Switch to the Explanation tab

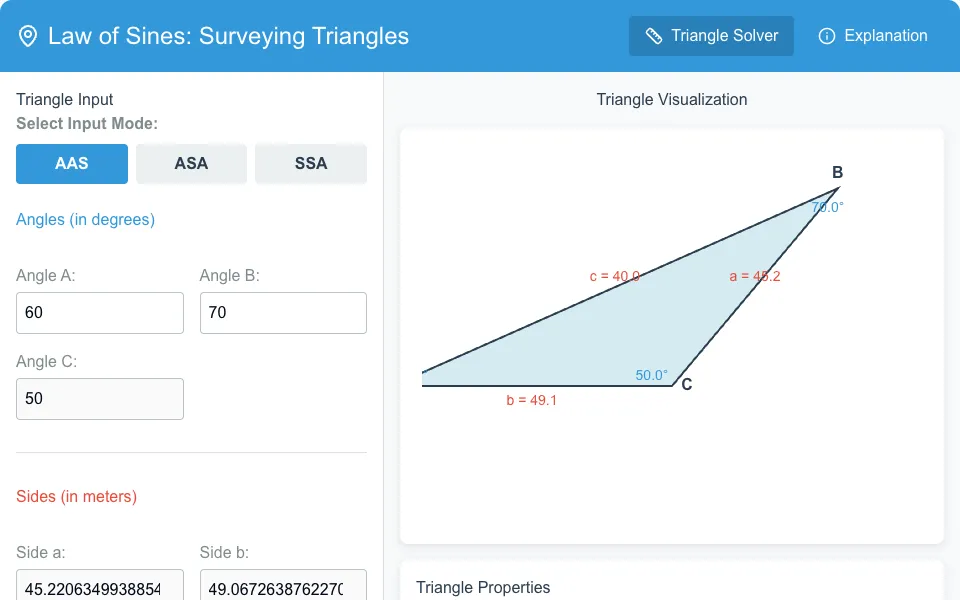tap(873, 36)
